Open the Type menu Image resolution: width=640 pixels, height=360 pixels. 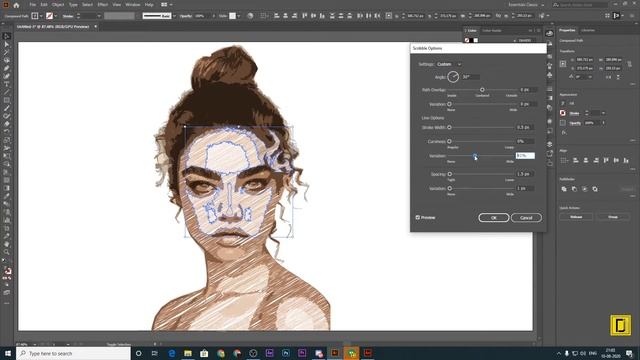coord(73,4)
